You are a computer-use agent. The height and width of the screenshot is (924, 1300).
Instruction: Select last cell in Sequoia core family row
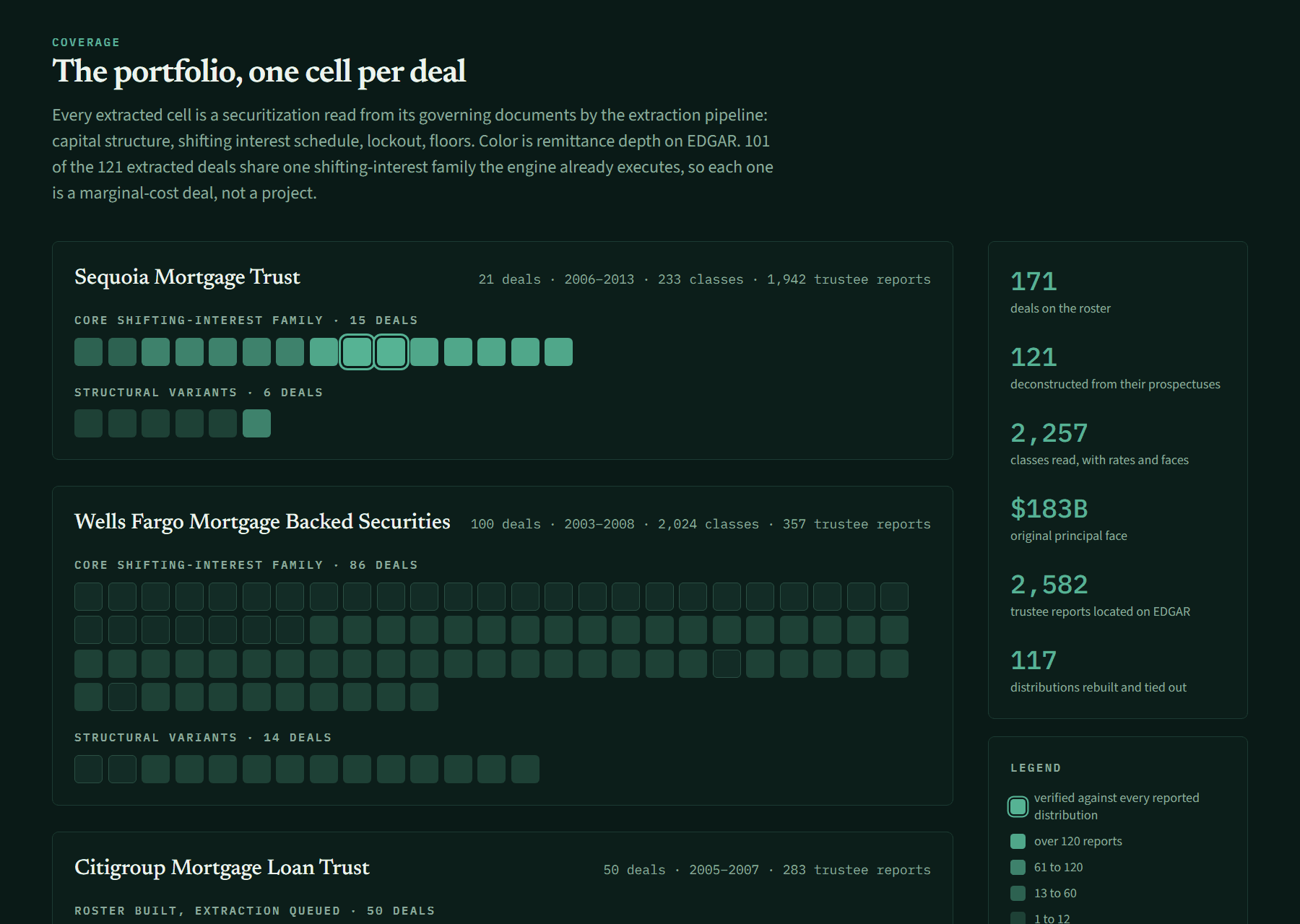(x=558, y=352)
